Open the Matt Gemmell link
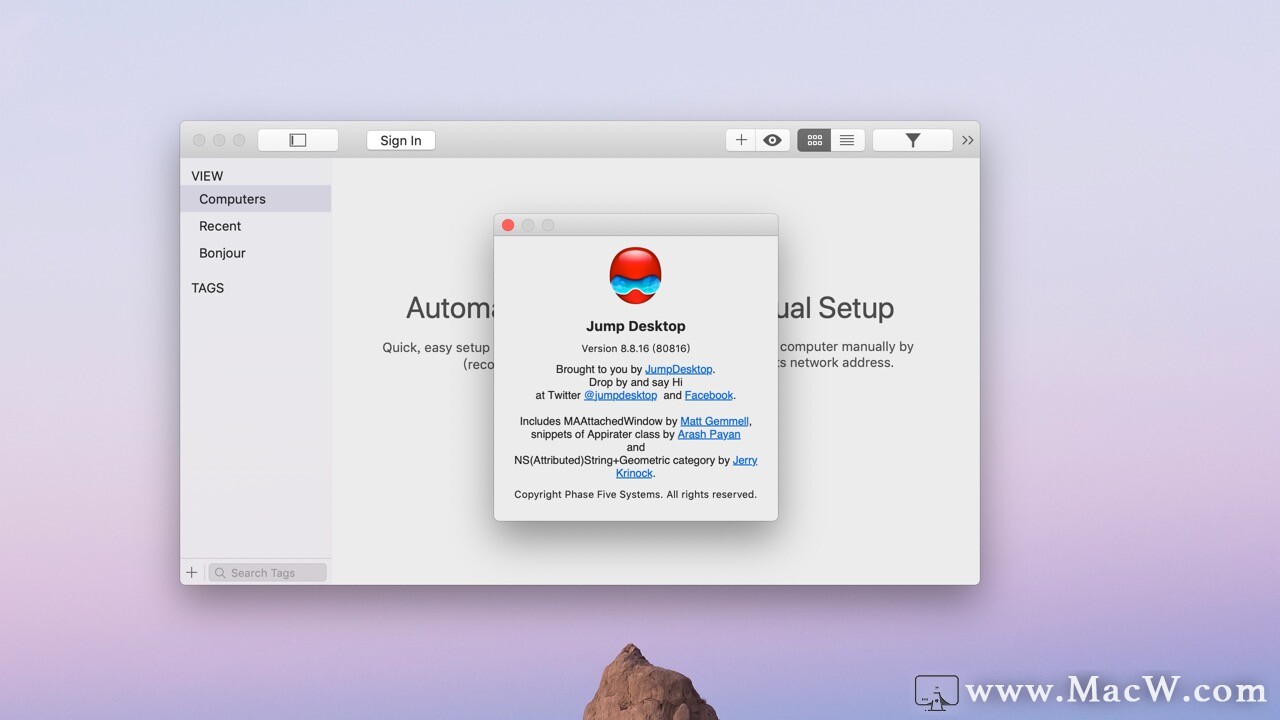The image size is (1280, 720). pos(715,421)
